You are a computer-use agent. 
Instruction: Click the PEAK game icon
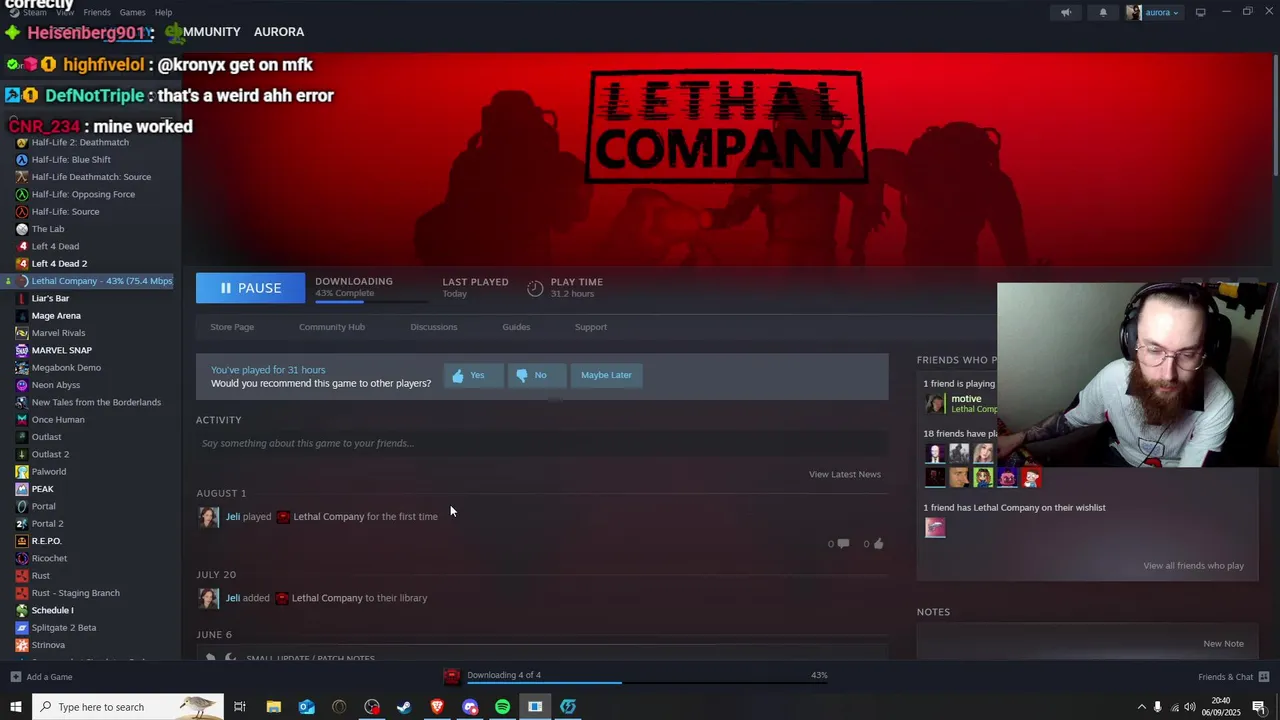[22, 489]
